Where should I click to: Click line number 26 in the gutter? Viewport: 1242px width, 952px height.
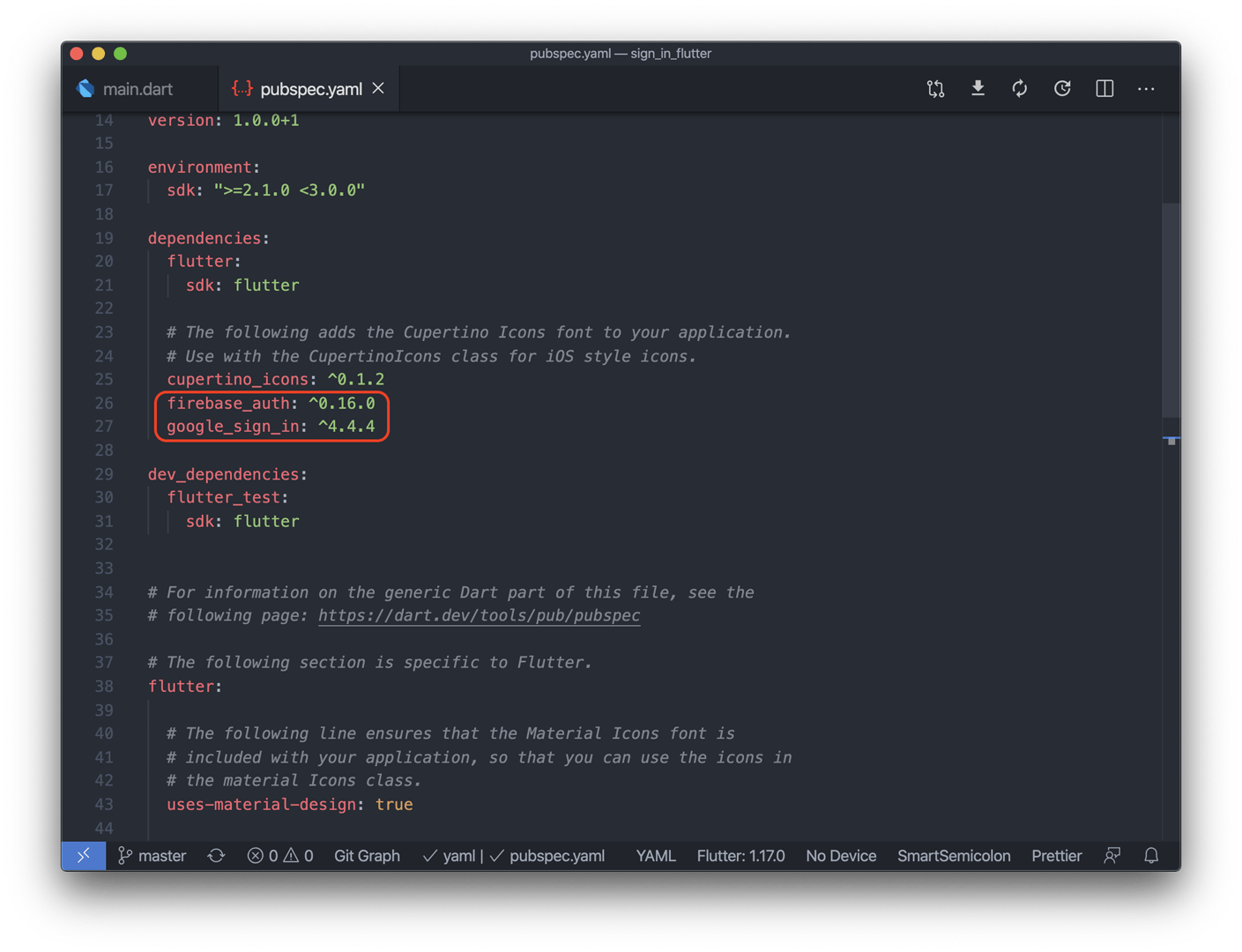pyautogui.click(x=104, y=403)
